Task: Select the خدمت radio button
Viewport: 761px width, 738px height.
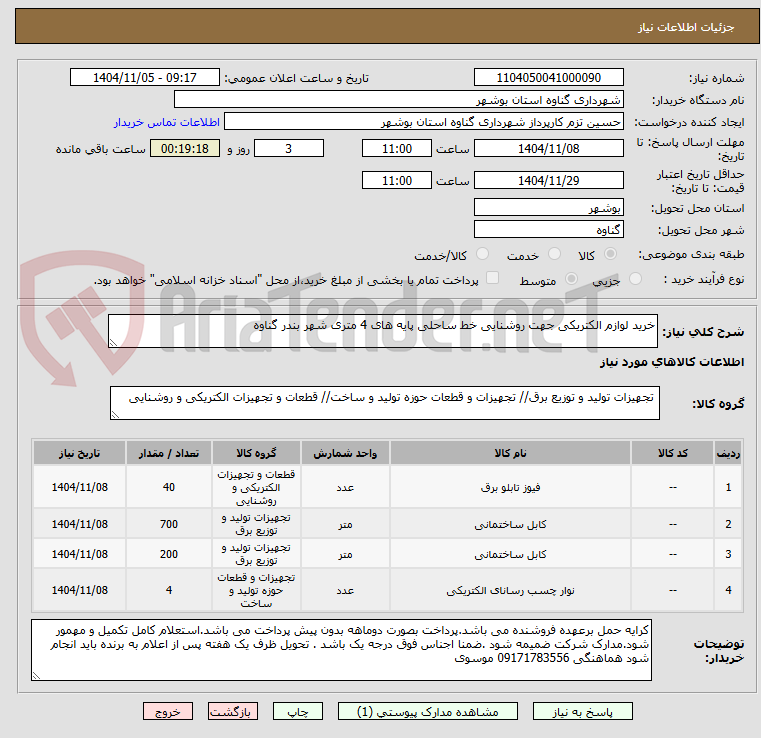Action: (x=554, y=254)
